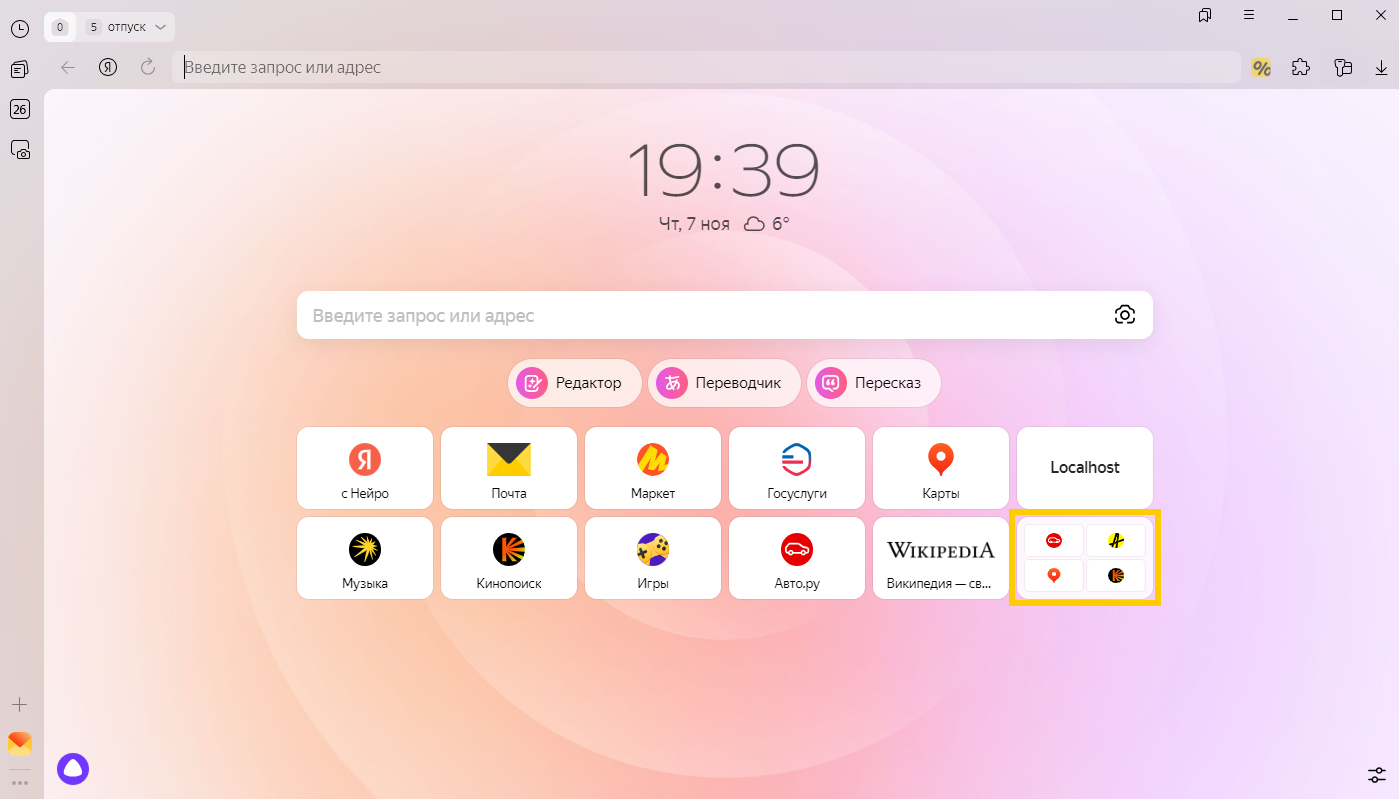Open the Авто.ру tile

click(x=797, y=558)
